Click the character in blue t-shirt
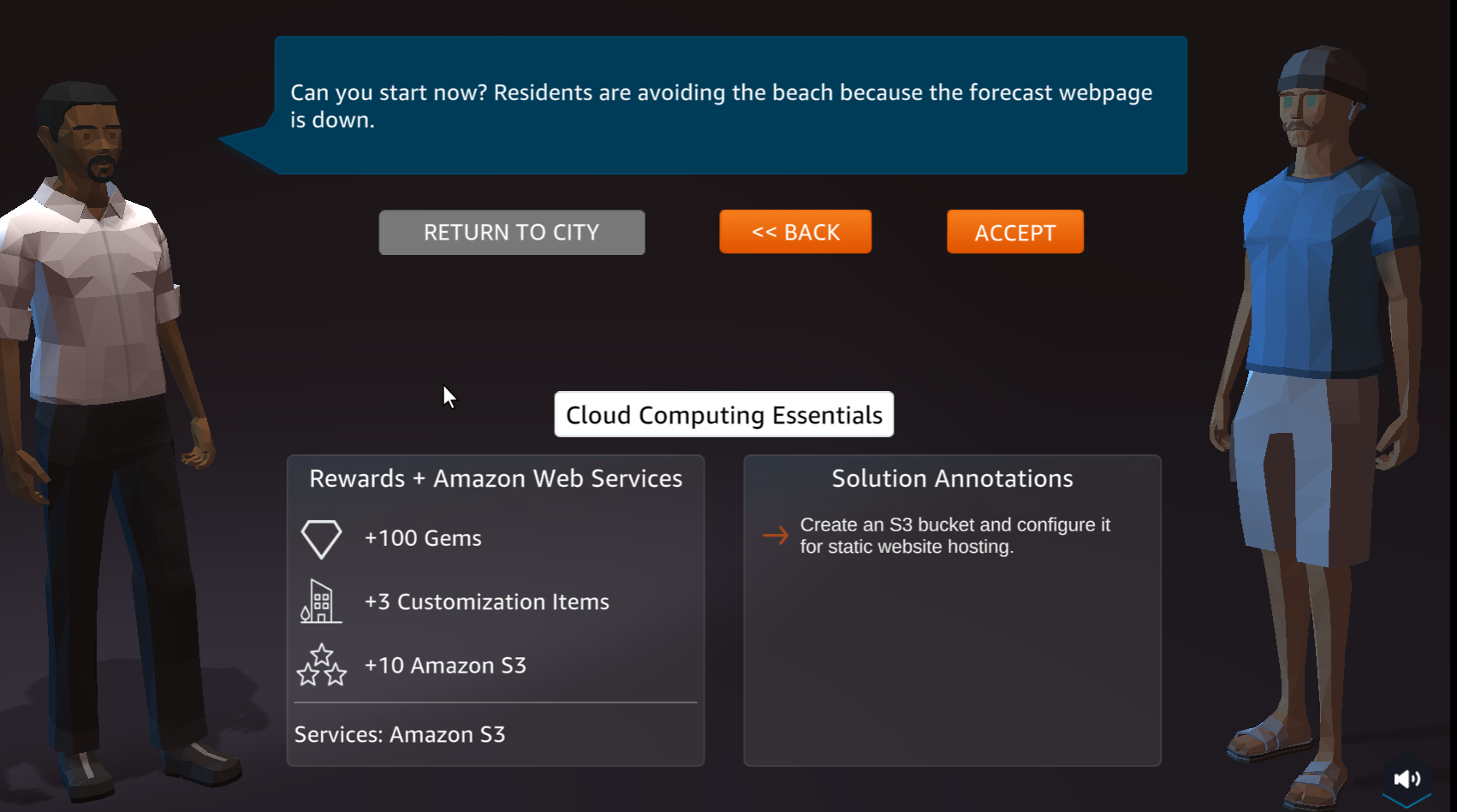The width and height of the screenshot is (1457, 812). [1318, 428]
